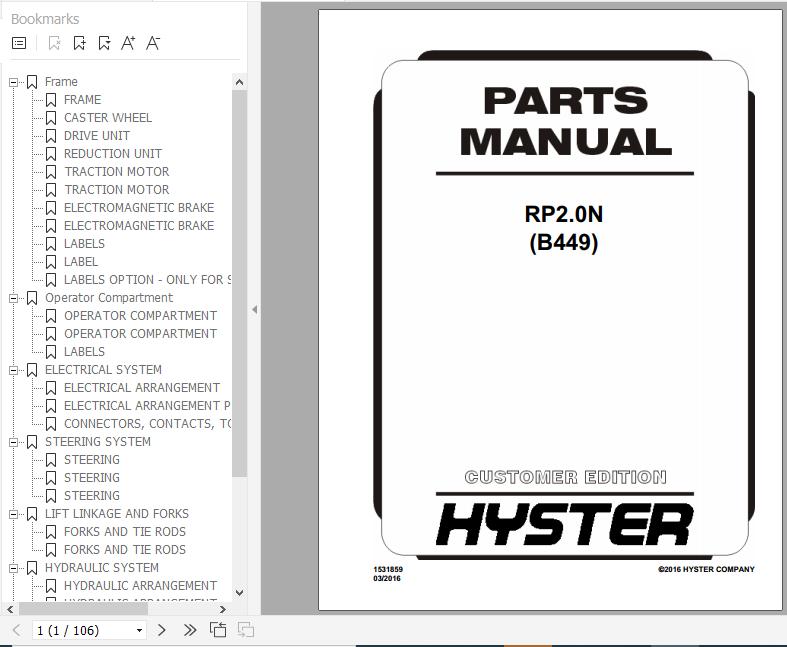Open the third STEERING bookmark
787x647 pixels.
[92, 496]
